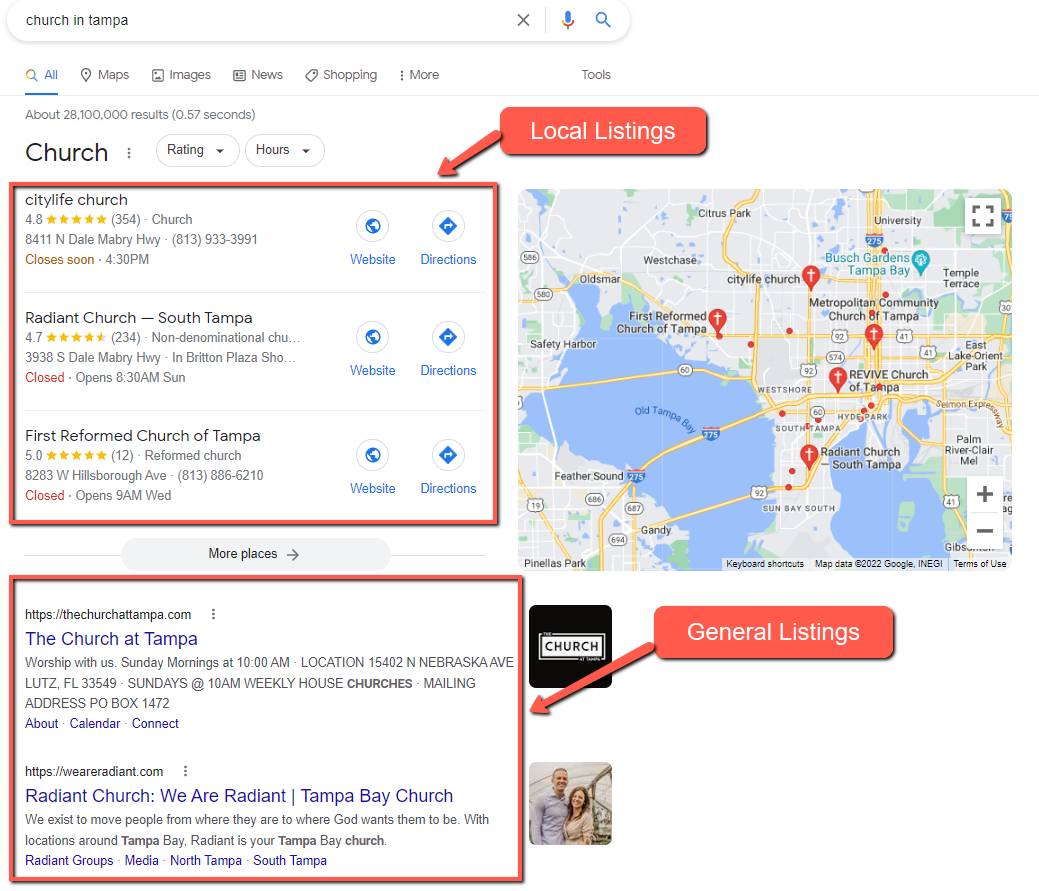Viewport: 1039px width, 891px height.
Task: Start voice search with the microphone icon
Action: (567, 21)
